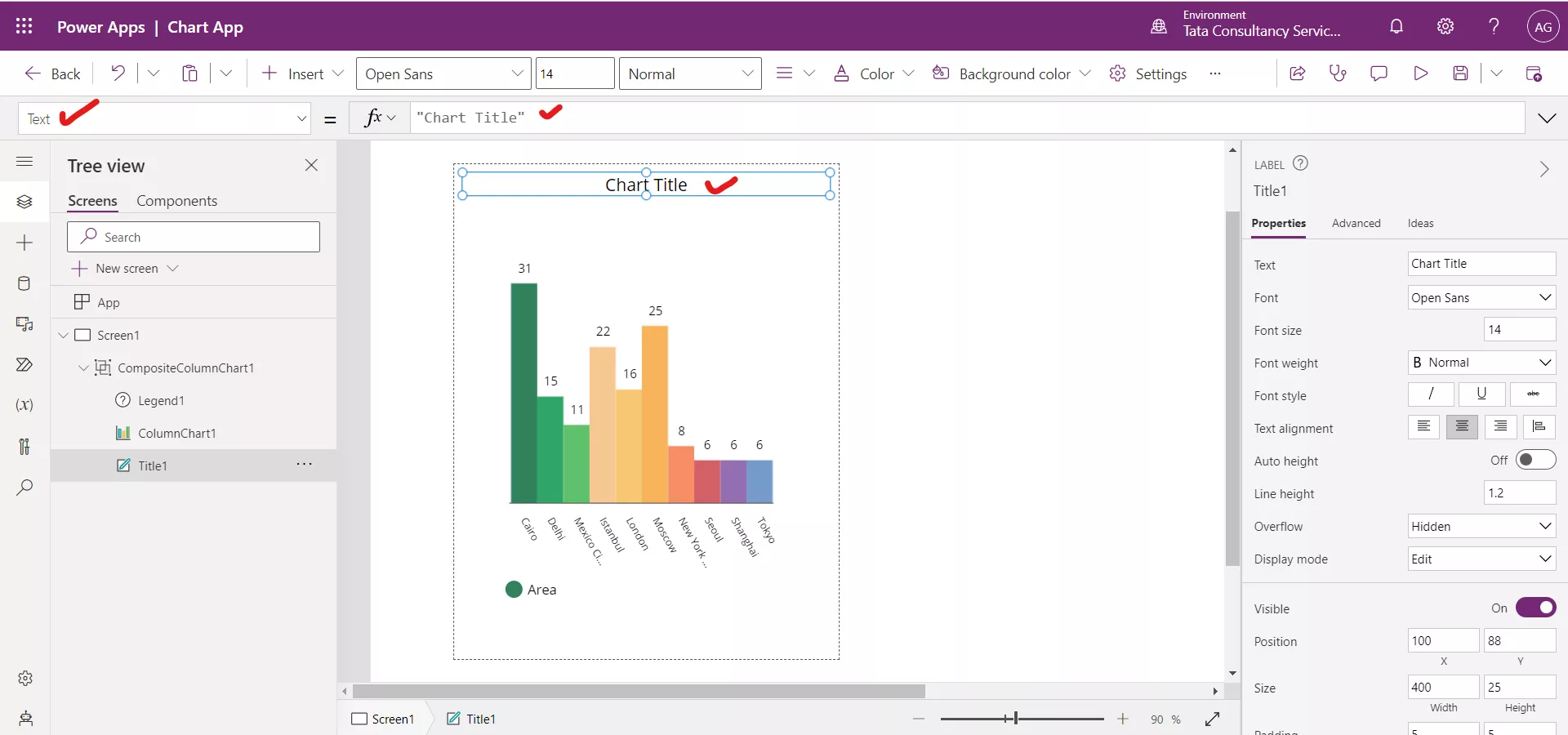This screenshot has width=1568, height=735.
Task: Open the header settings gear
Action: point(1445,26)
